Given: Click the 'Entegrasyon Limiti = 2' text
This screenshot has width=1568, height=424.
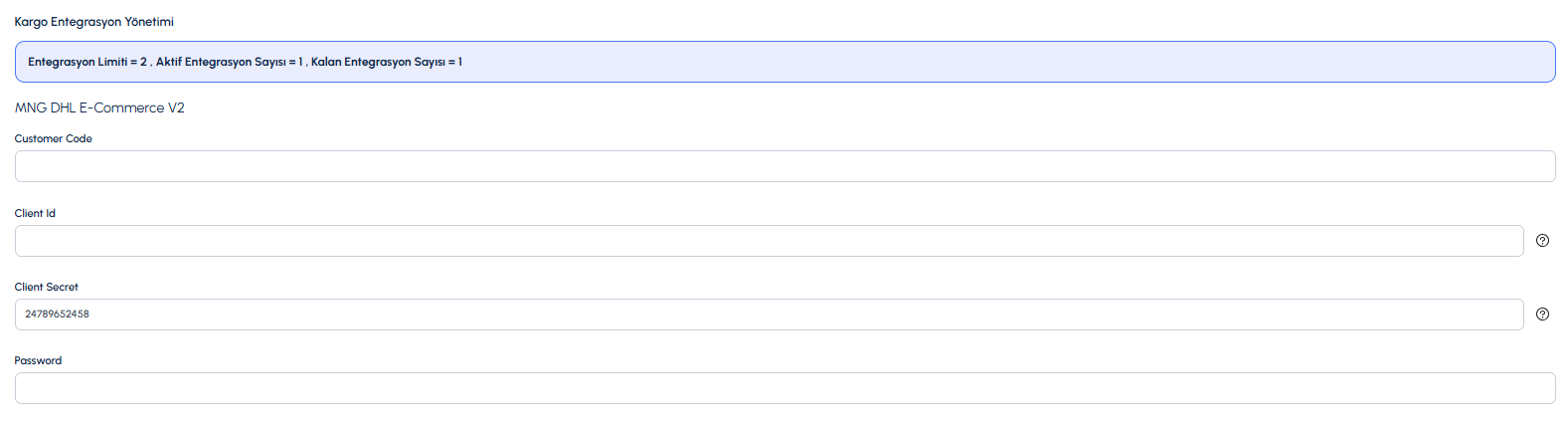Looking at the screenshot, I should click(87, 62).
